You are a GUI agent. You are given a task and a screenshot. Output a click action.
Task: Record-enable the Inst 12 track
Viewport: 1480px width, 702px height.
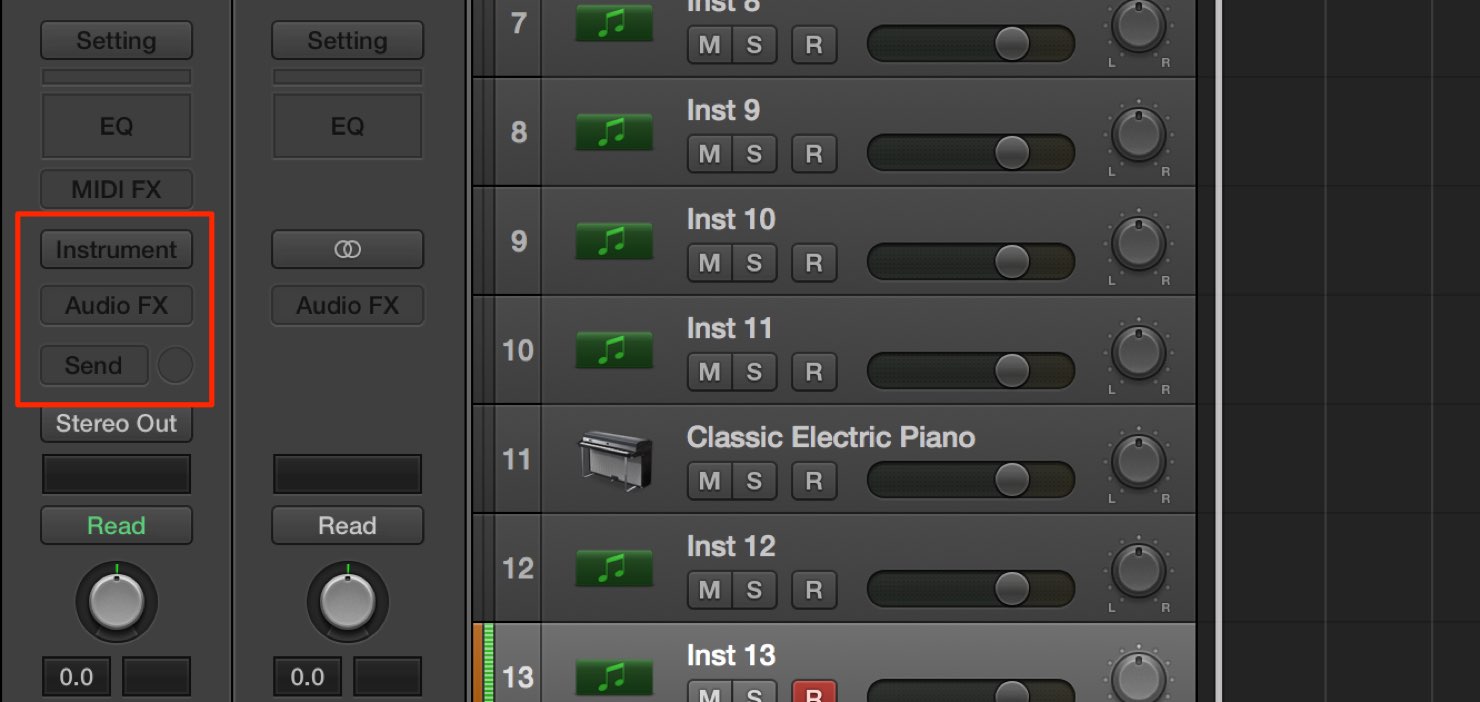click(814, 590)
